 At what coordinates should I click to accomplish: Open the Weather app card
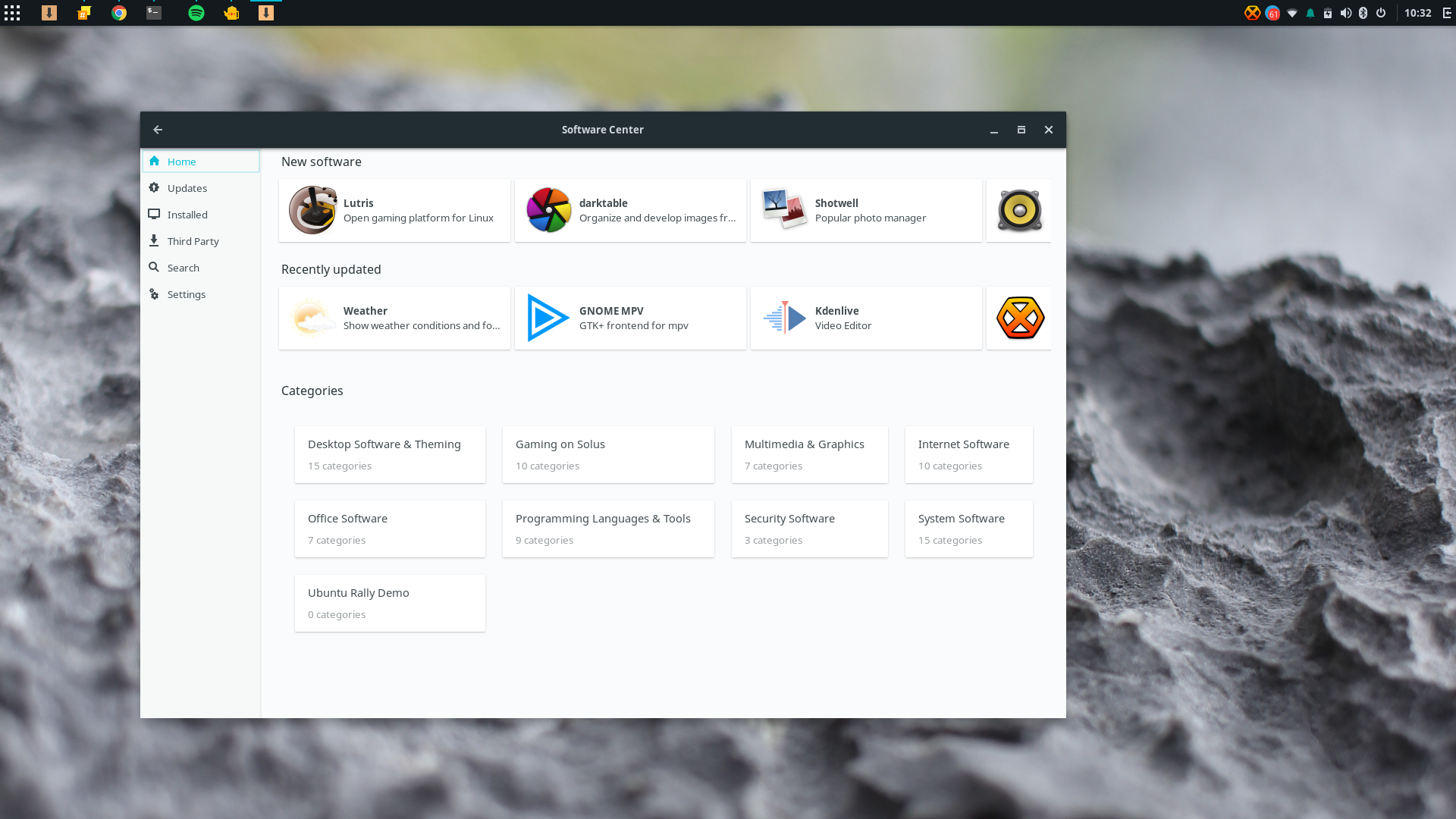coord(394,318)
